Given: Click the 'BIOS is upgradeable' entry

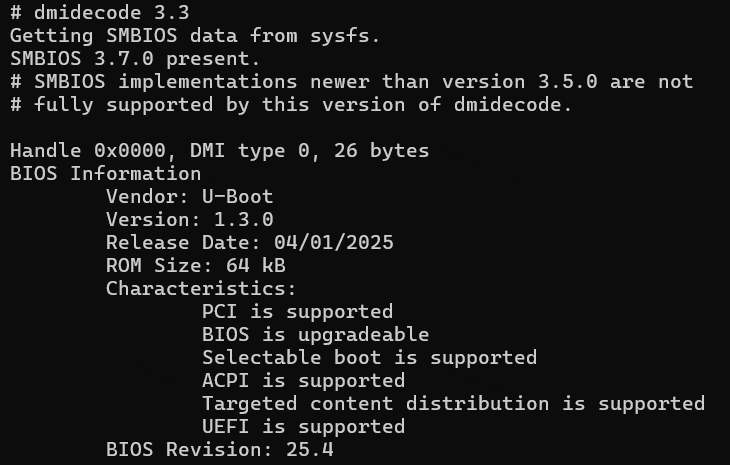Looking at the screenshot, I should pos(315,335).
